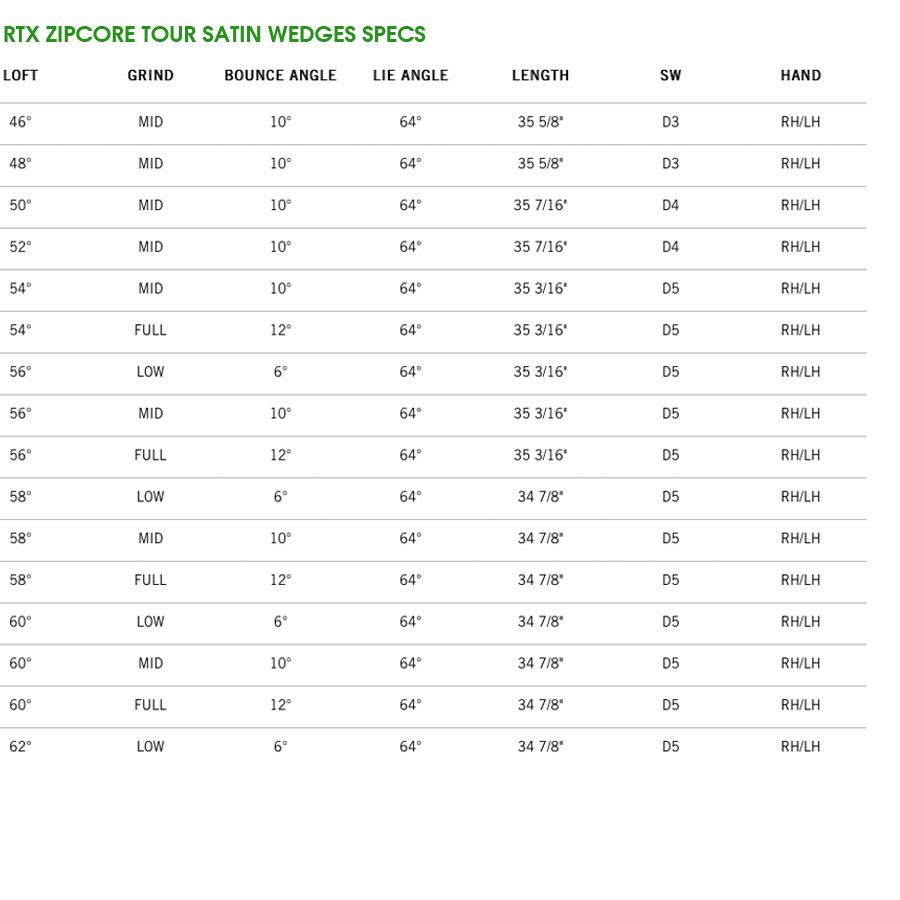Select the 60° loft in the LOW row
900x900 pixels.
tap(20, 622)
